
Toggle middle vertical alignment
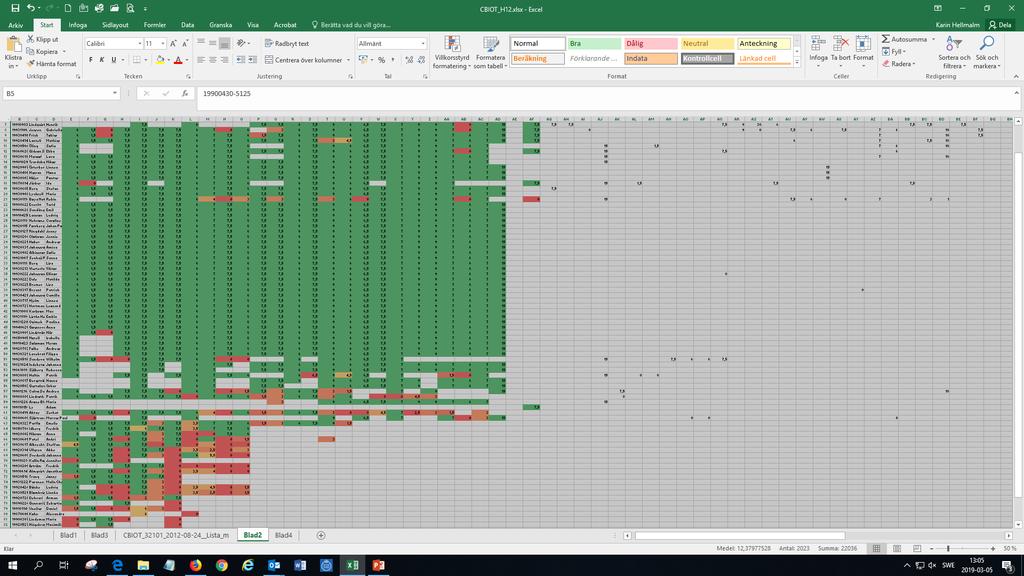coord(213,43)
